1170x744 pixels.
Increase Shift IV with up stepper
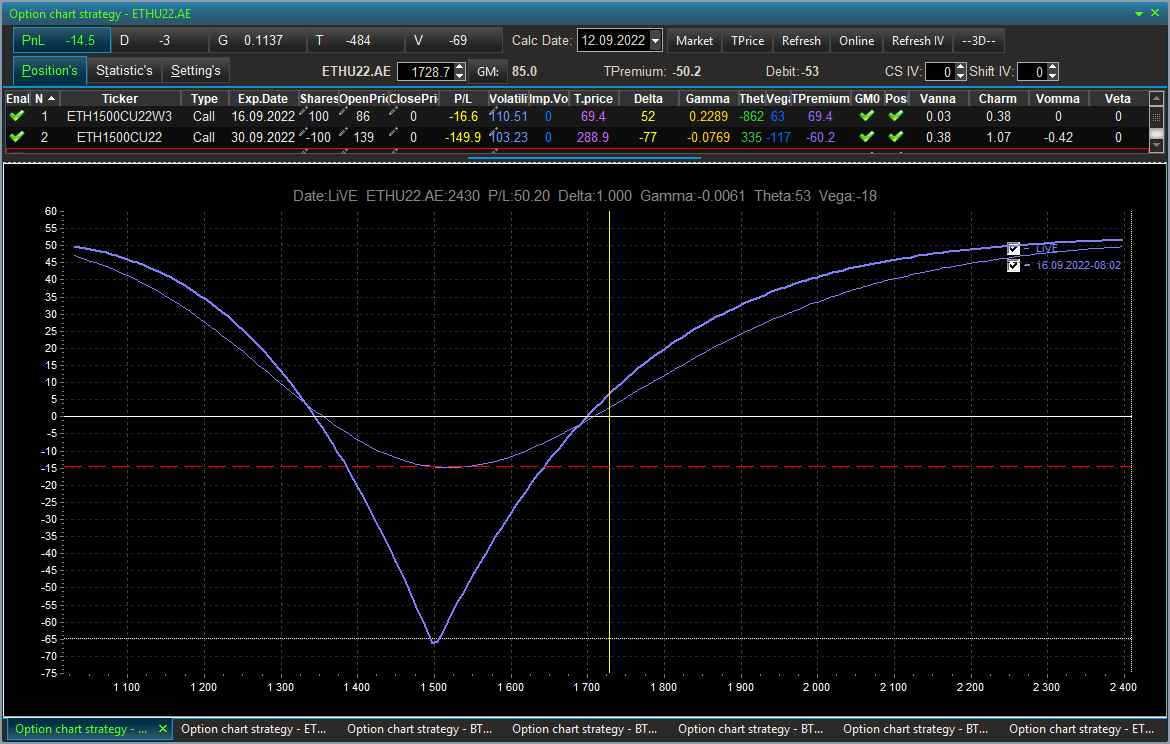coord(1053,67)
